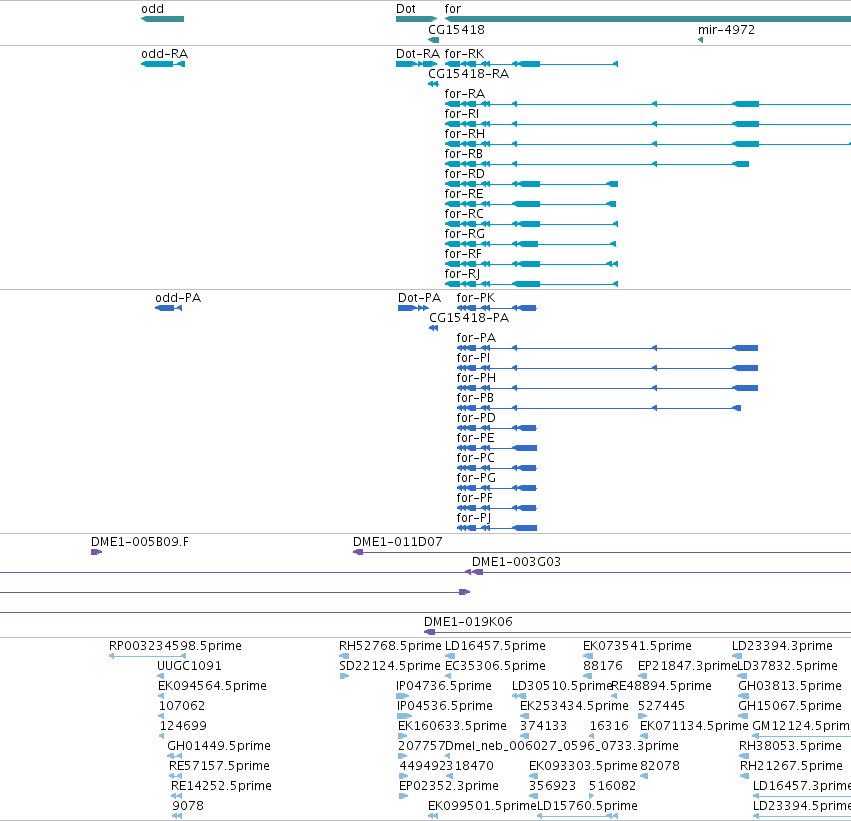Viewport: 851px width, 821px height.
Task: Select the for-PJ protein label
Action: tap(473, 518)
